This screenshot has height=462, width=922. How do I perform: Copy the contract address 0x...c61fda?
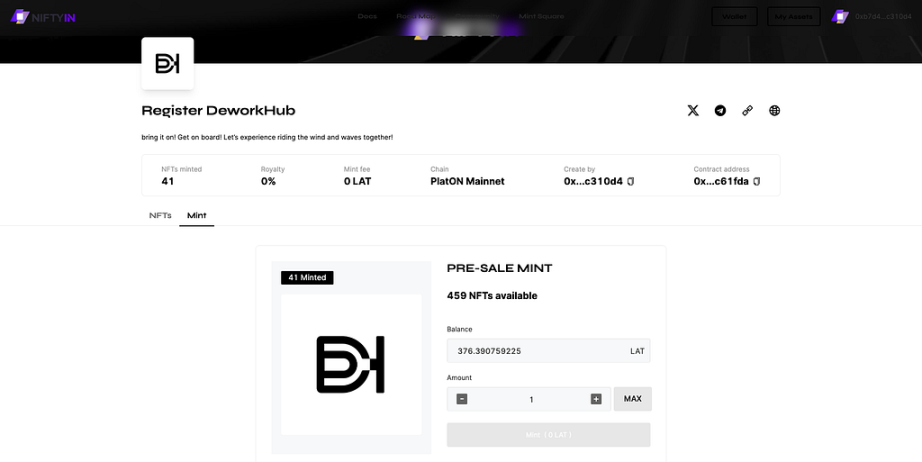pos(757,182)
